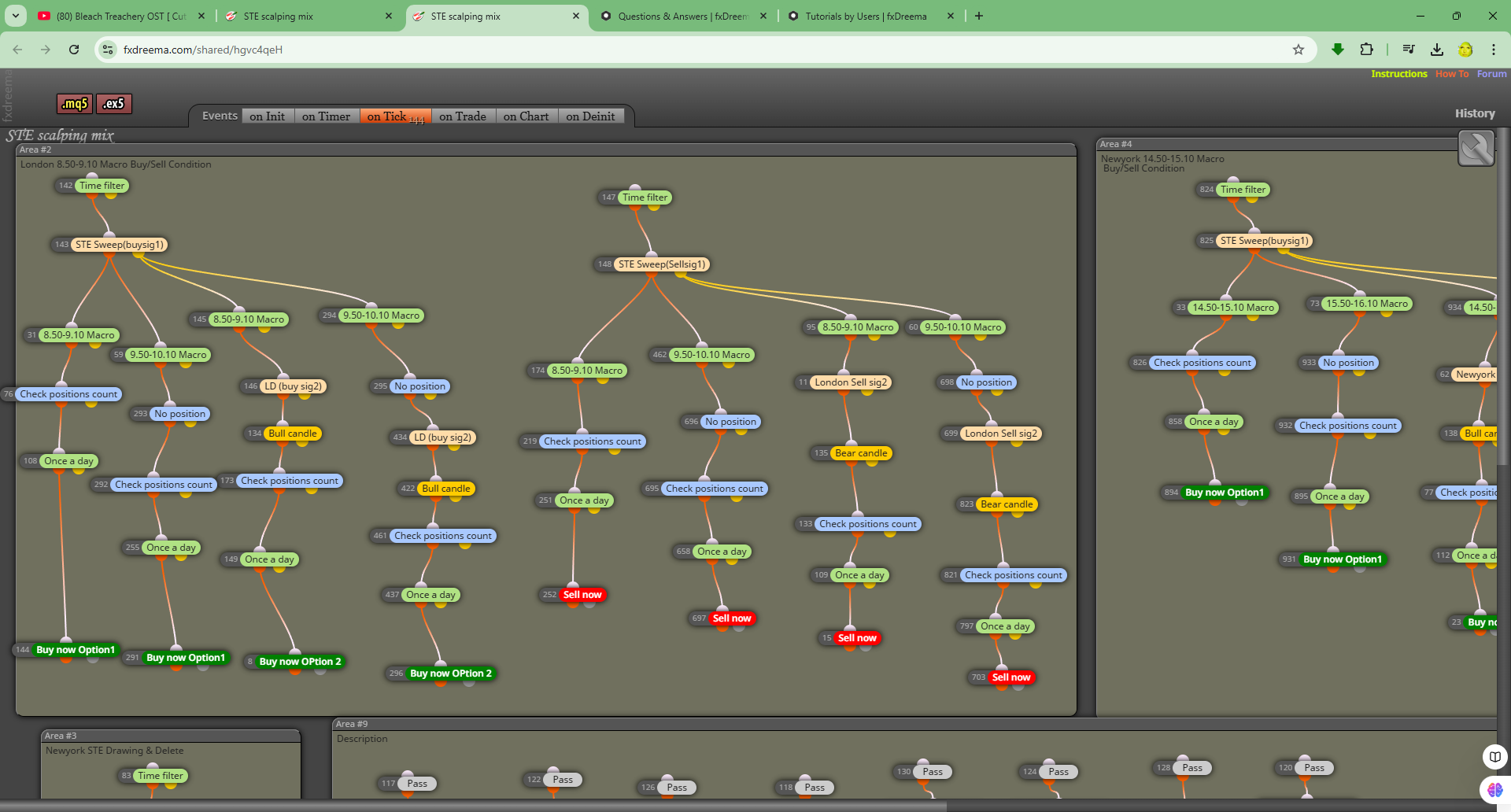
Task: Select the Pass block 117
Action: pyautogui.click(x=417, y=784)
